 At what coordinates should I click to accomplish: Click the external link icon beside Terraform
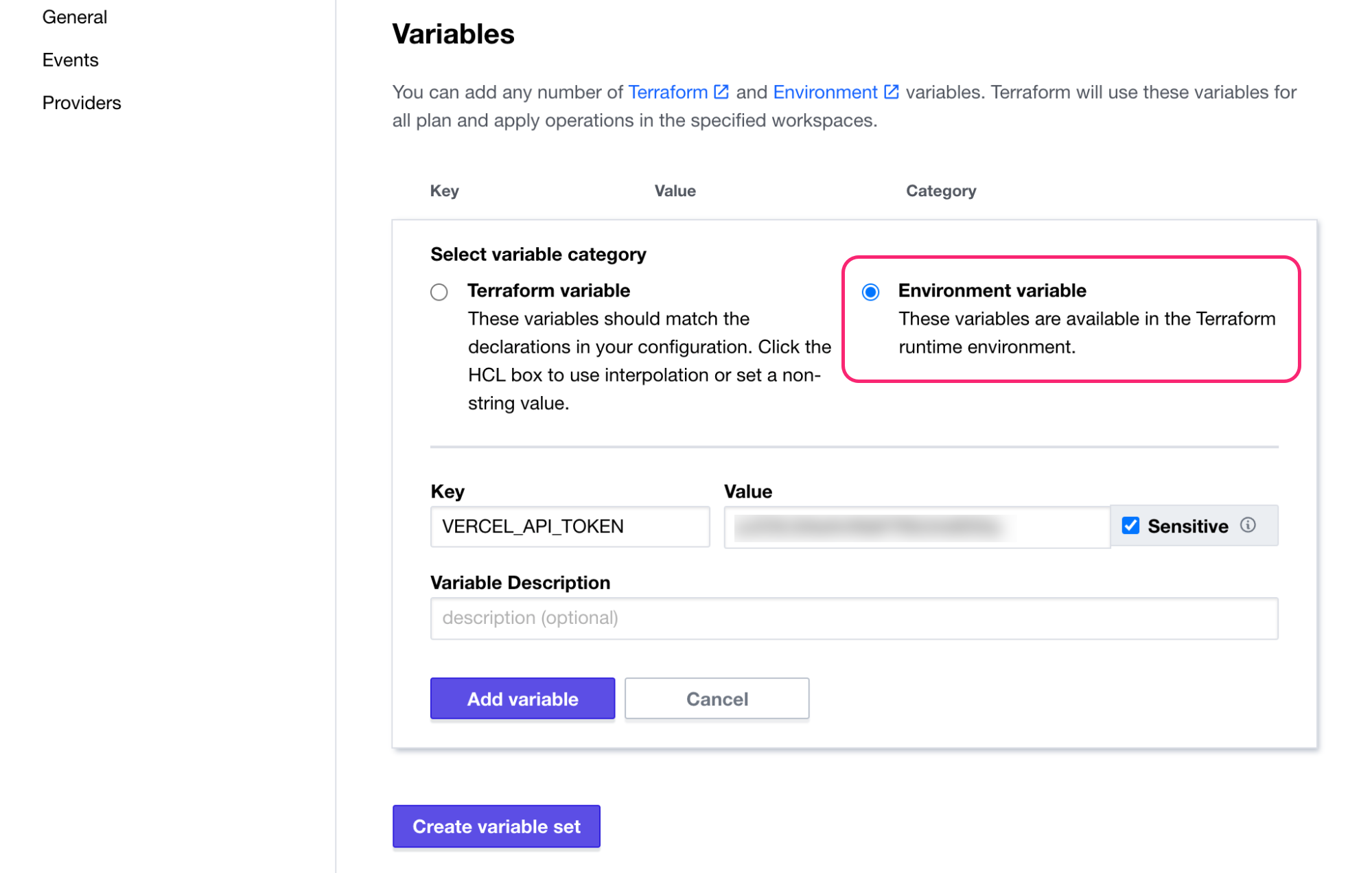tap(720, 91)
